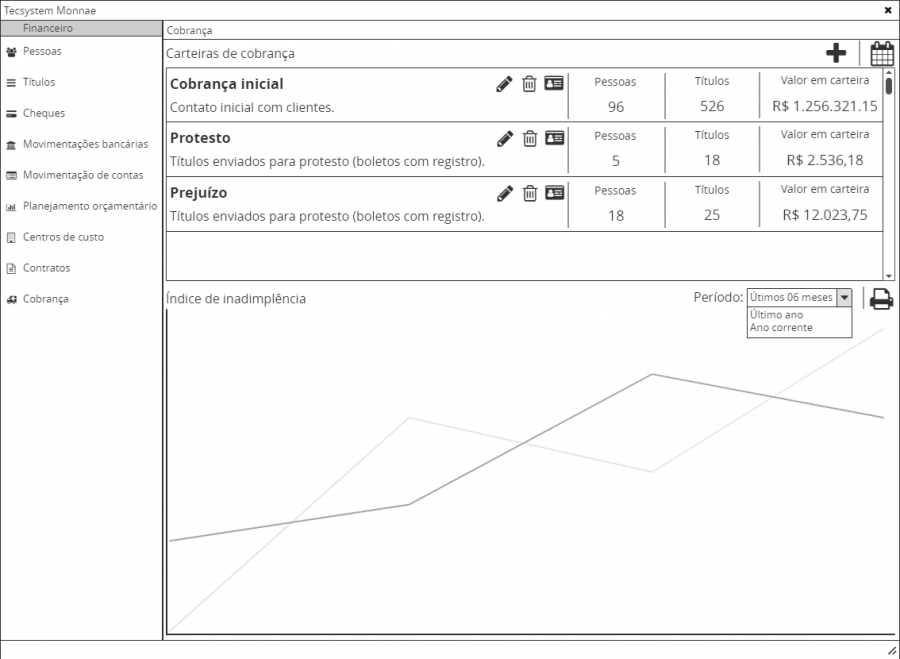900x659 pixels.
Task: Open contact card icon for Prejuízo
Action: click(x=554, y=193)
